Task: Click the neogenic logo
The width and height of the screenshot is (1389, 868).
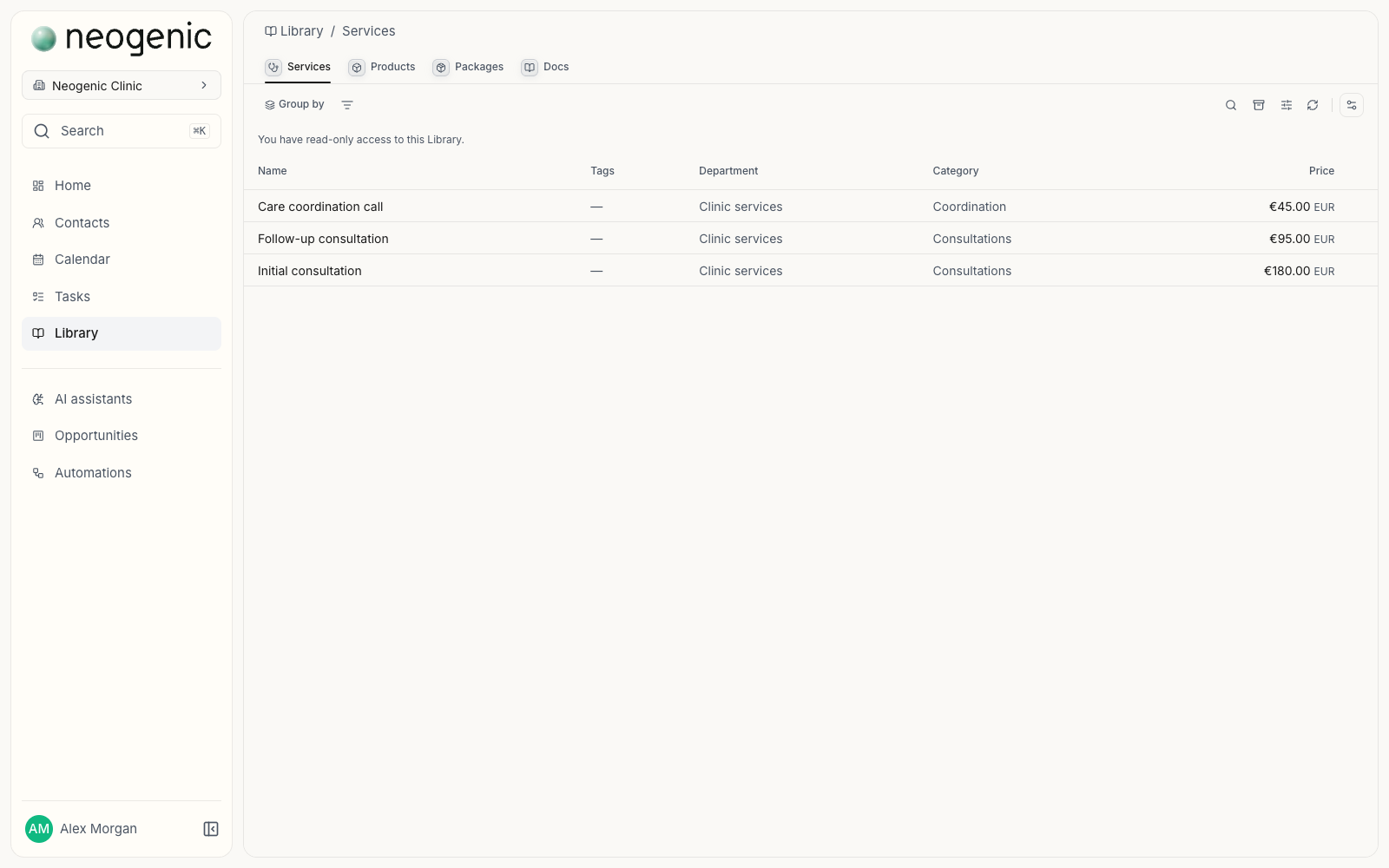Action: [x=122, y=37]
